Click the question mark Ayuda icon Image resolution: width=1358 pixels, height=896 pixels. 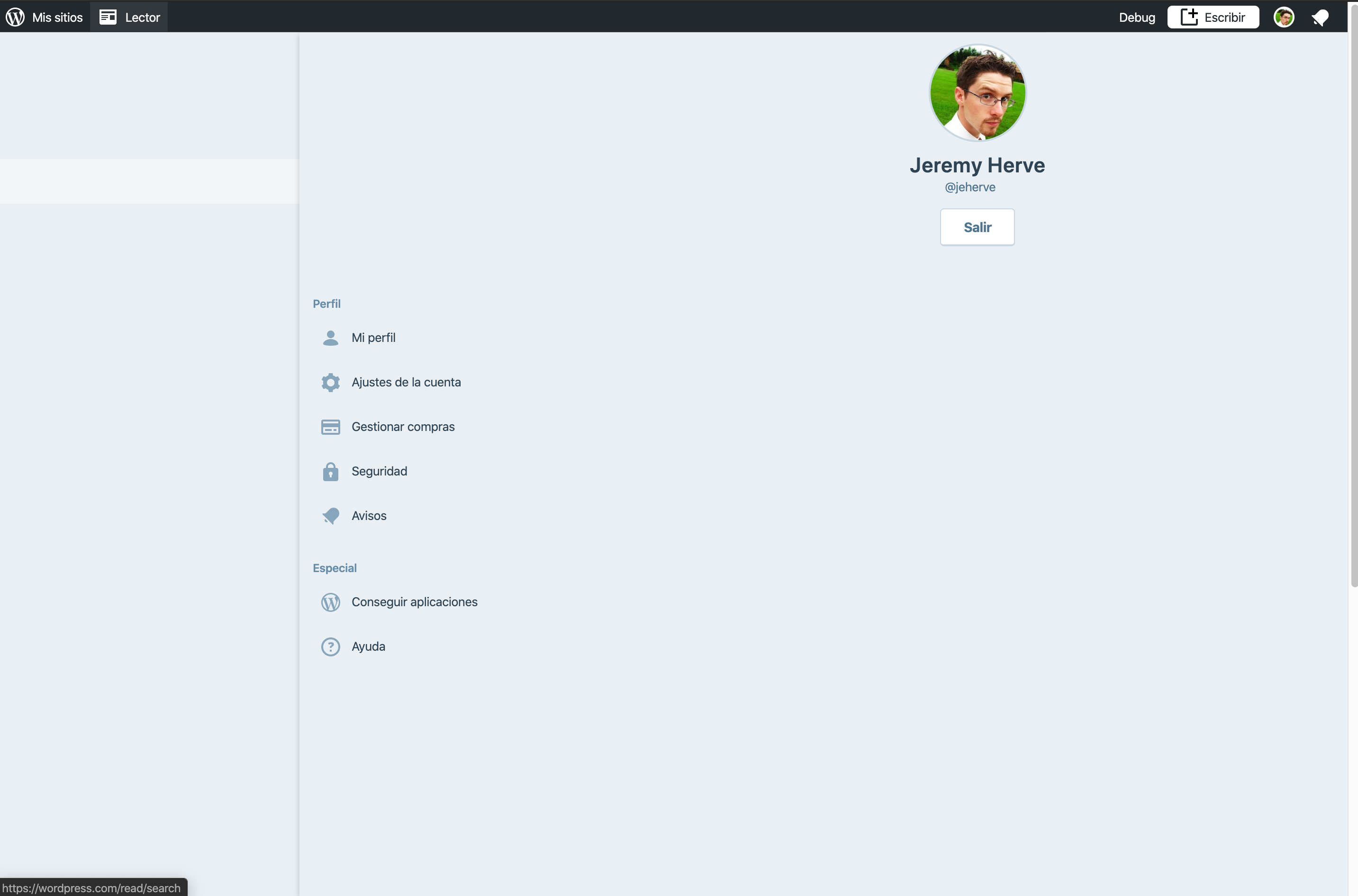[330, 647]
